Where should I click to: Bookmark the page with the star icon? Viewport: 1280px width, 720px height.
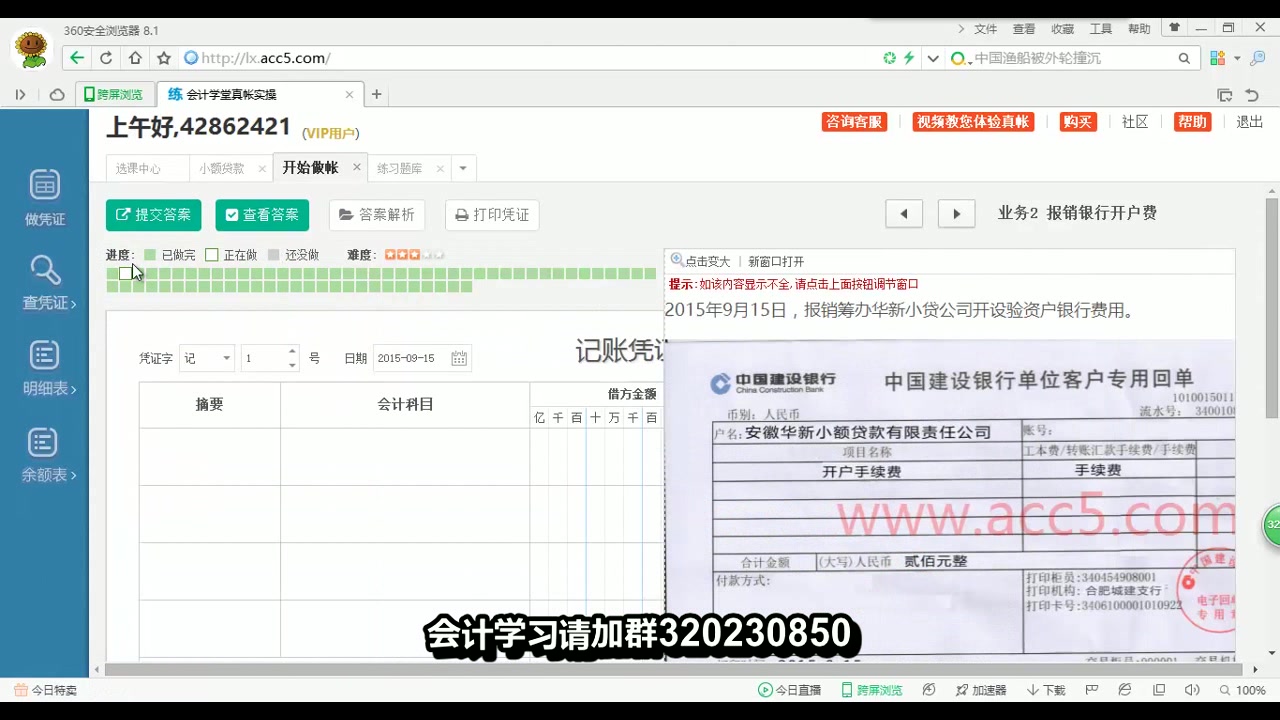(x=164, y=58)
